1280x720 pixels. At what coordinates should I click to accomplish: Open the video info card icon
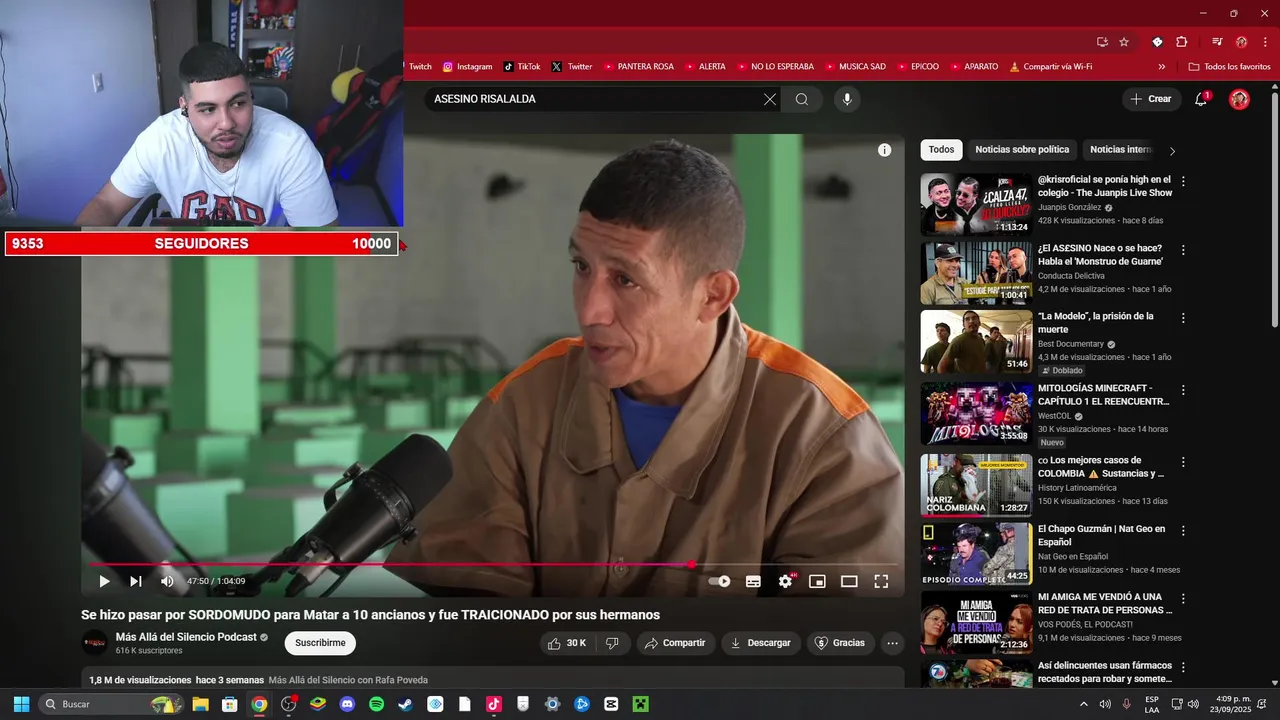coord(884,150)
